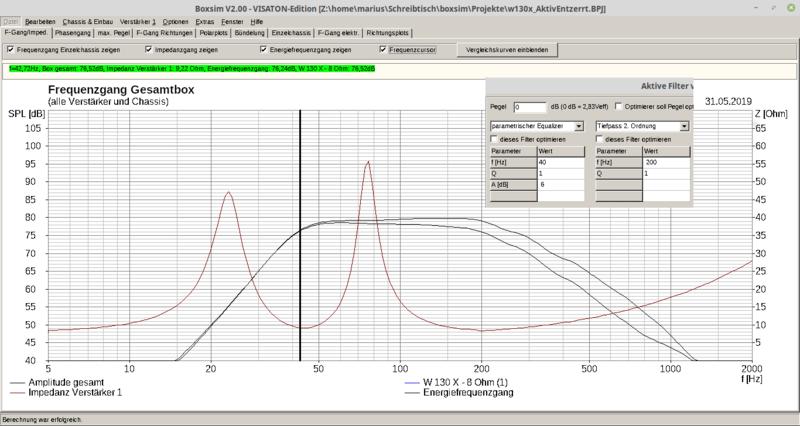Toggle Frequenzgang Einzelchassis zeigen checkbox
The width and height of the screenshot is (800, 426).
(10, 48)
